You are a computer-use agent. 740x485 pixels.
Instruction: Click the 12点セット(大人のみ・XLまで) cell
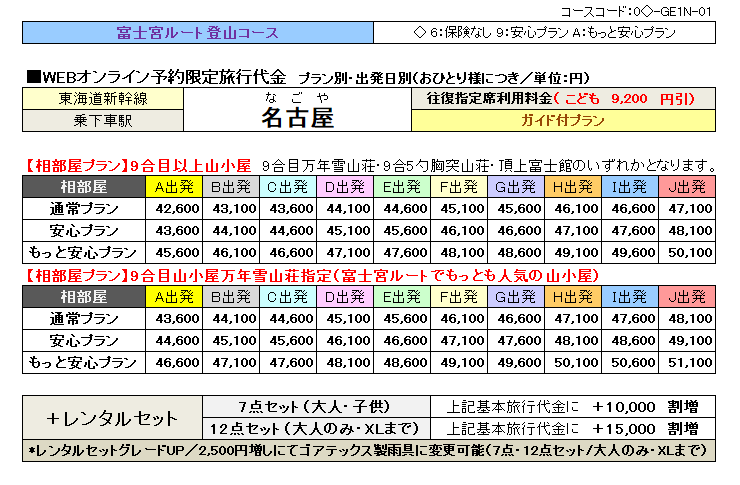316,429
